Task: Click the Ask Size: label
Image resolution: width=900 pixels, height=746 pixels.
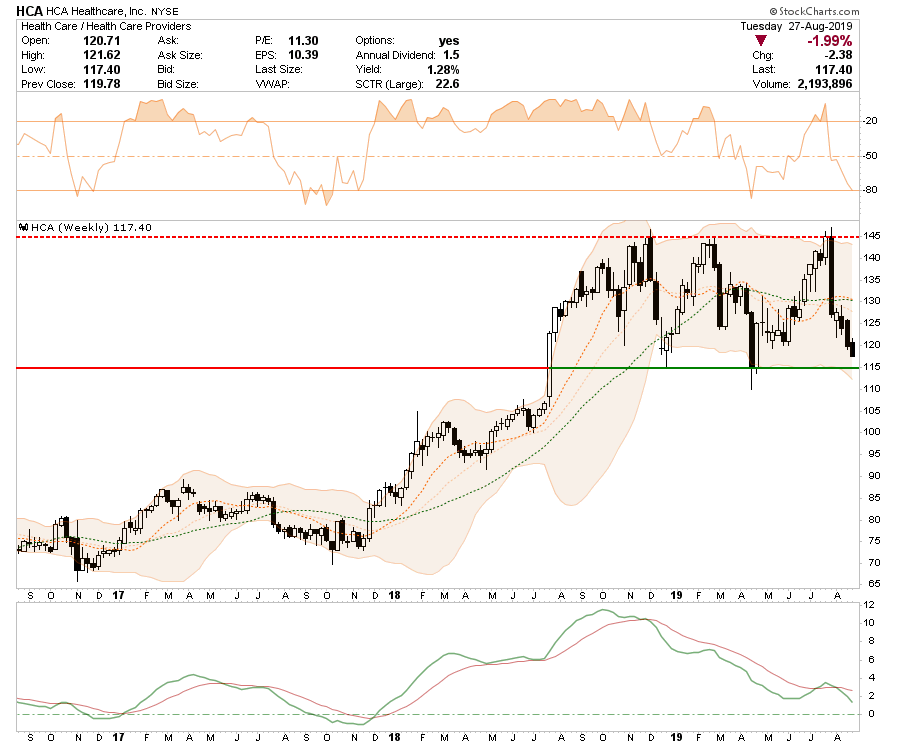Action: pyautogui.click(x=180, y=55)
